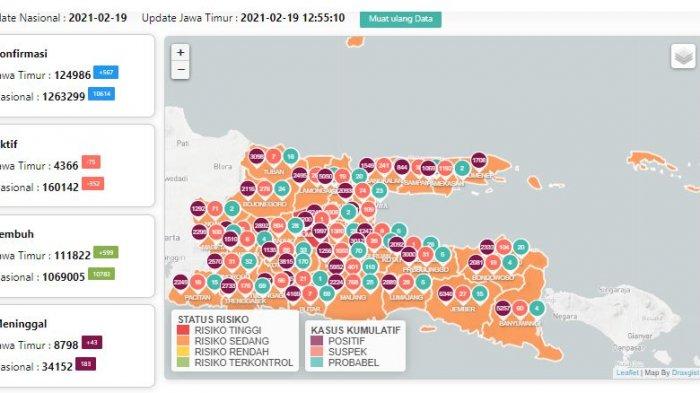Click the Jawa Timur confirmed count 124986
Viewport: 700px width, 393px height.
coord(72,75)
